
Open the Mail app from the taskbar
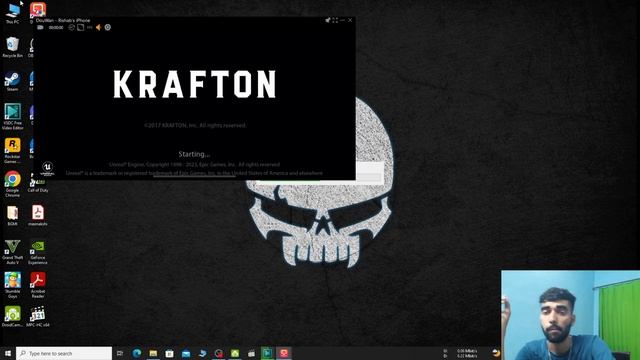(186, 353)
